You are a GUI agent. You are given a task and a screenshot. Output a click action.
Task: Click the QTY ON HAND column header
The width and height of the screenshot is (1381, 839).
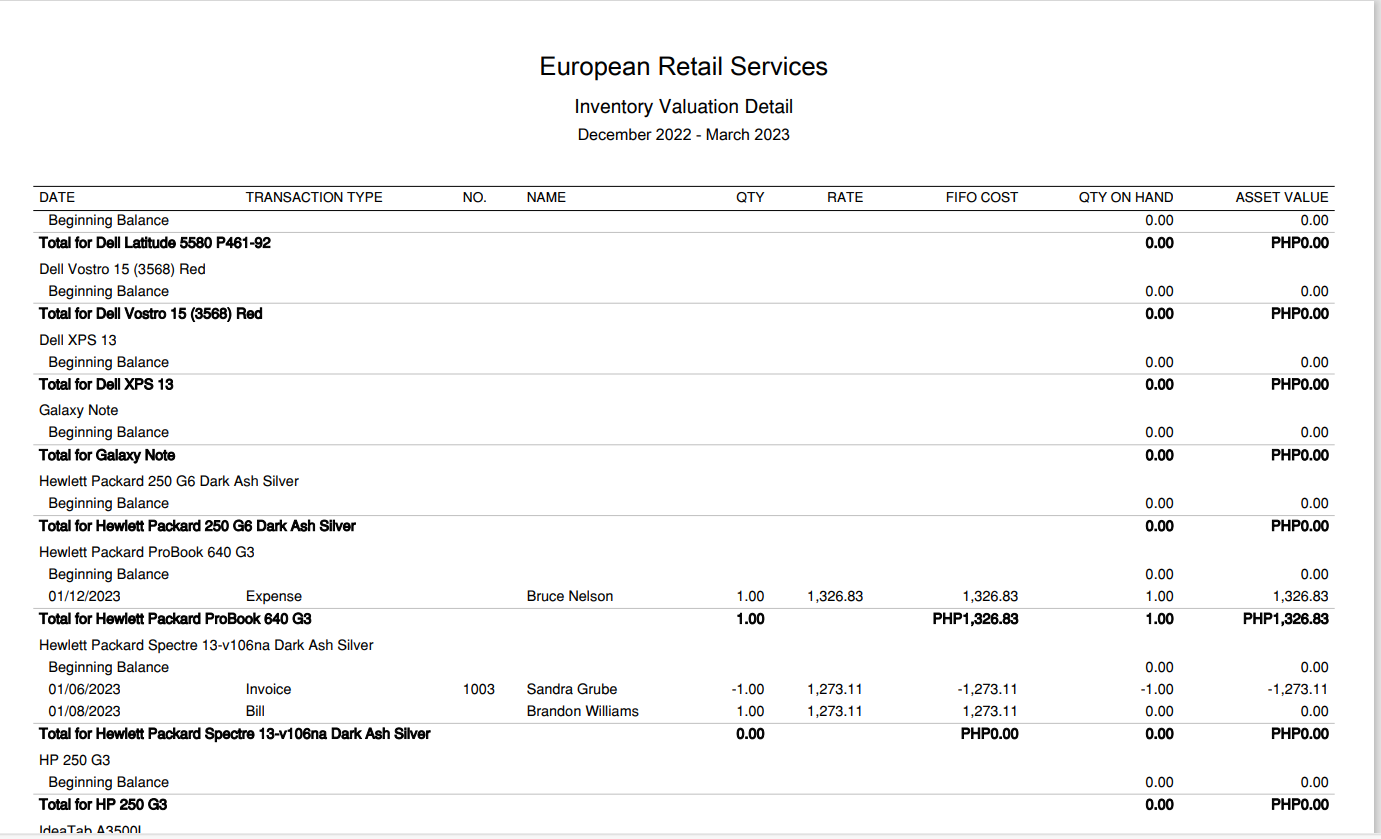point(1125,197)
